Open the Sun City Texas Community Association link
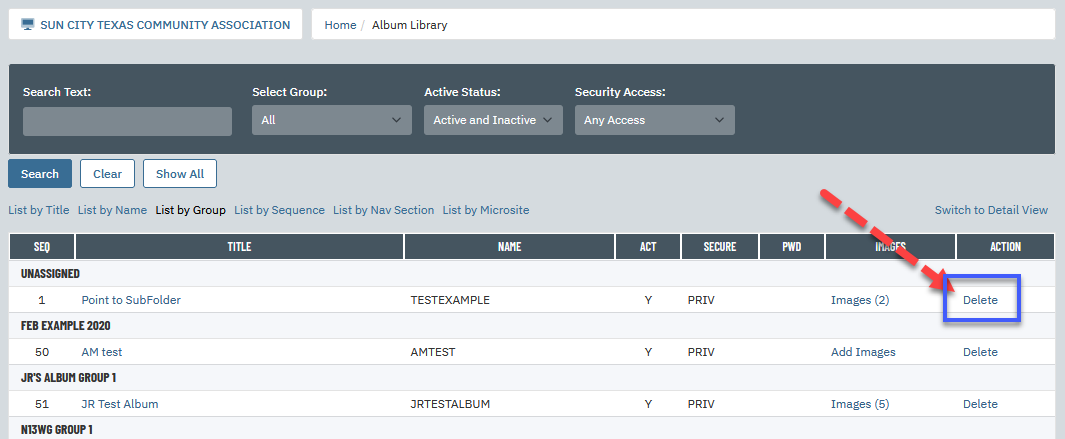The height and width of the screenshot is (439, 1065). pos(165,25)
